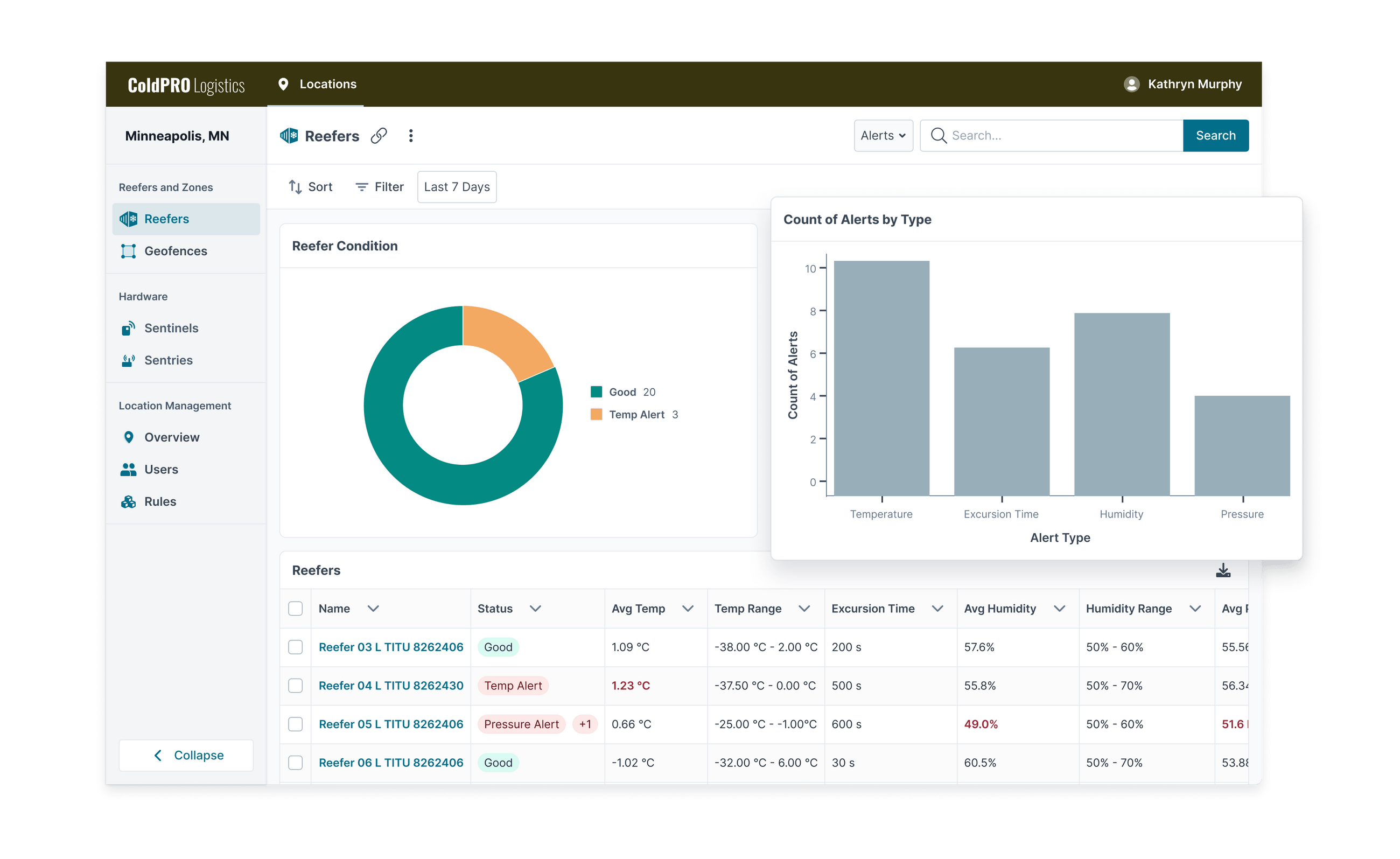Download the Reefers table data

[x=1224, y=570]
